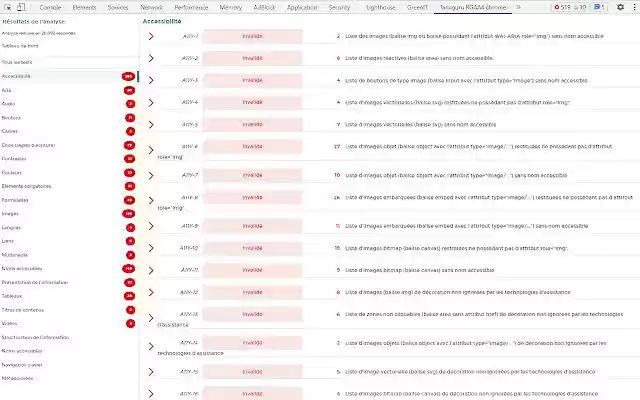The height and width of the screenshot is (400, 640).
Task: Open the Lighthouse tab
Action: (381, 7)
